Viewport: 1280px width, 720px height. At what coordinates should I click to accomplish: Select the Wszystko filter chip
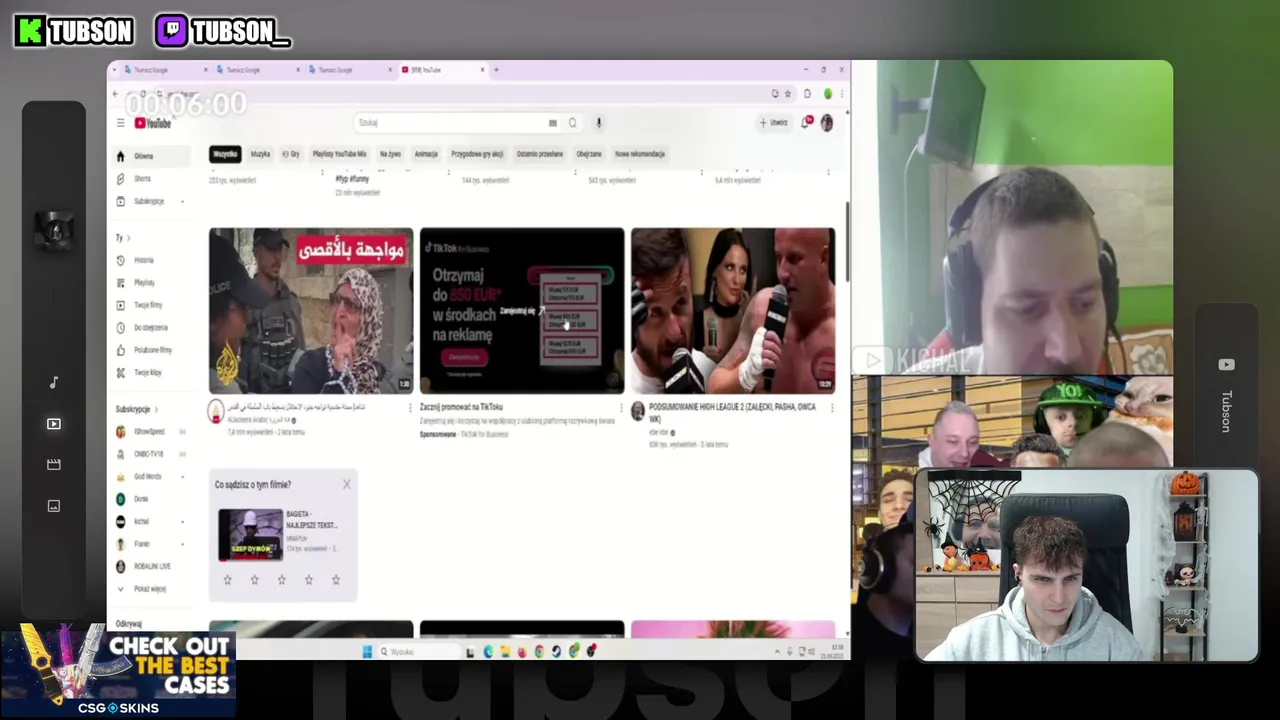[x=225, y=154]
